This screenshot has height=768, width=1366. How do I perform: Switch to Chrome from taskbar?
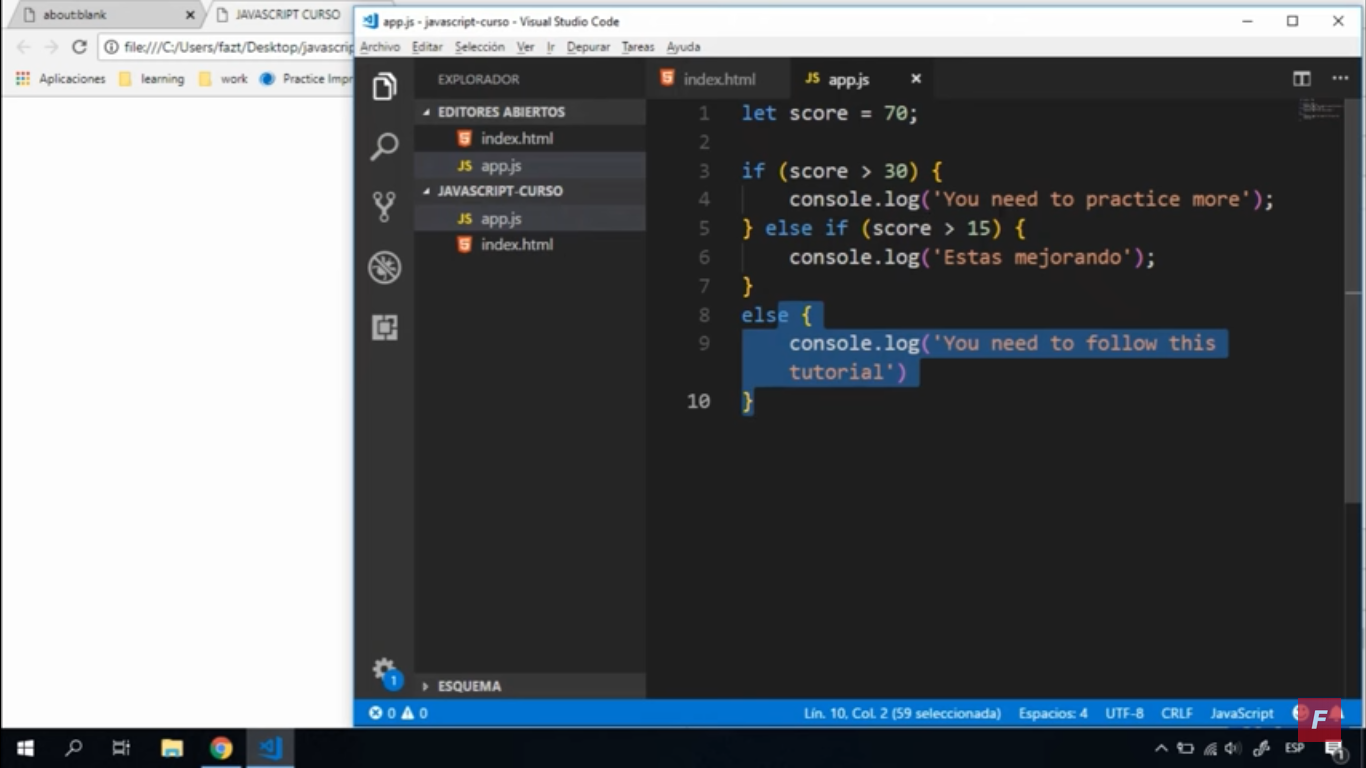click(221, 748)
